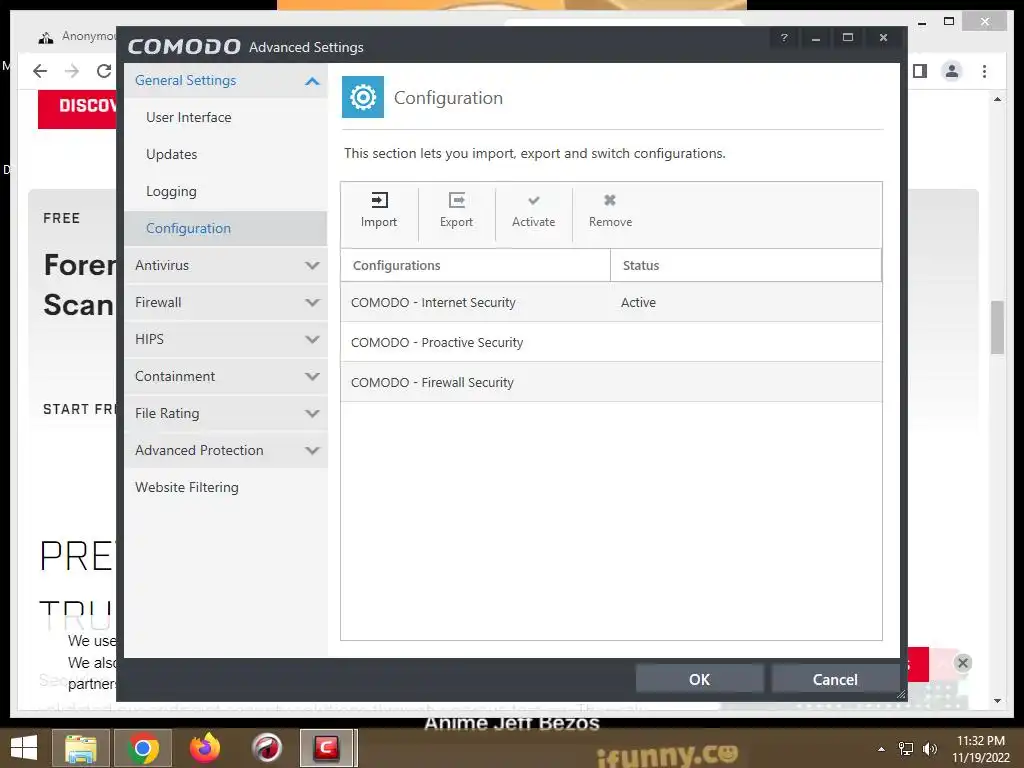Open the browser profile avatar
The image size is (1024, 768).
(x=952, y=71)
